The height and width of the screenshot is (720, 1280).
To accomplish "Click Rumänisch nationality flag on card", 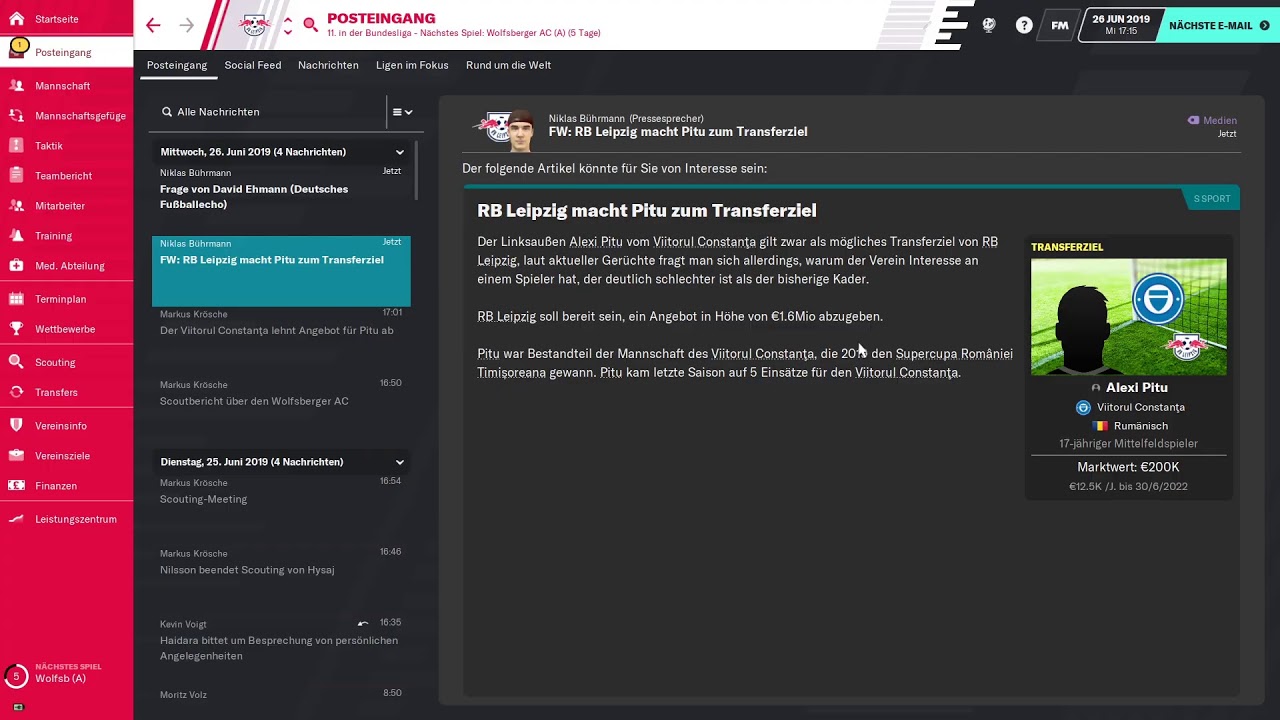I will tap(1100, 426).
